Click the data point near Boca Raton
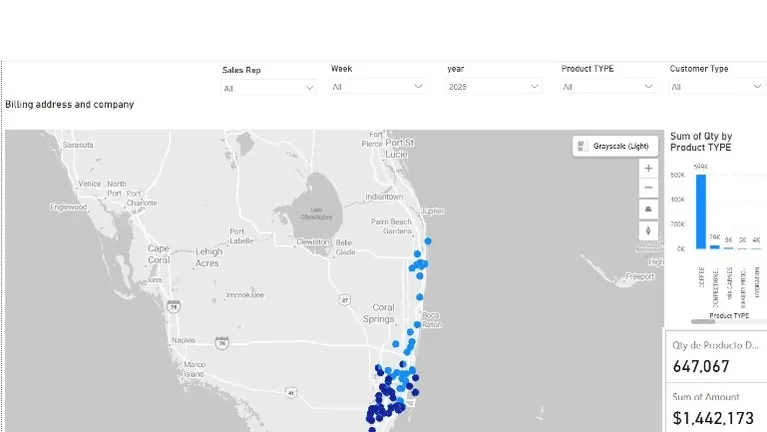Viewport: 767px width, 432px height. click(417, 324)
